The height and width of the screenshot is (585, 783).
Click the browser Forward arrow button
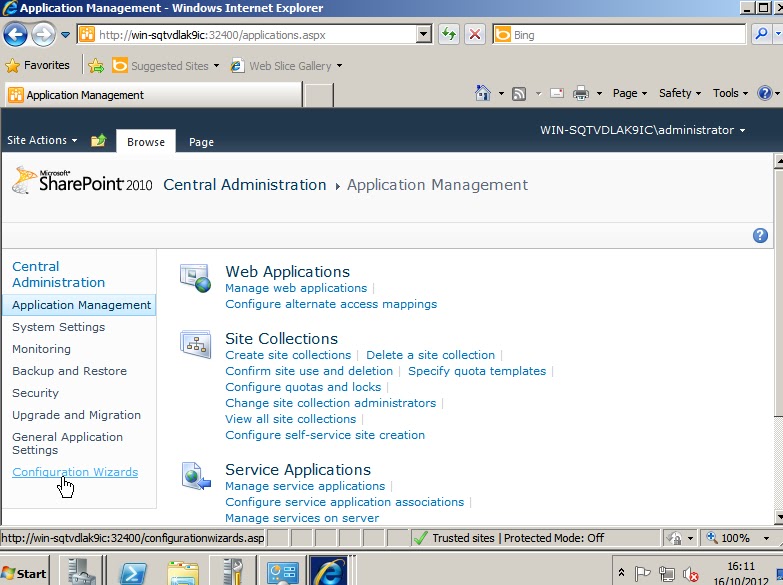pyautogui.click(x=43, y=34)
